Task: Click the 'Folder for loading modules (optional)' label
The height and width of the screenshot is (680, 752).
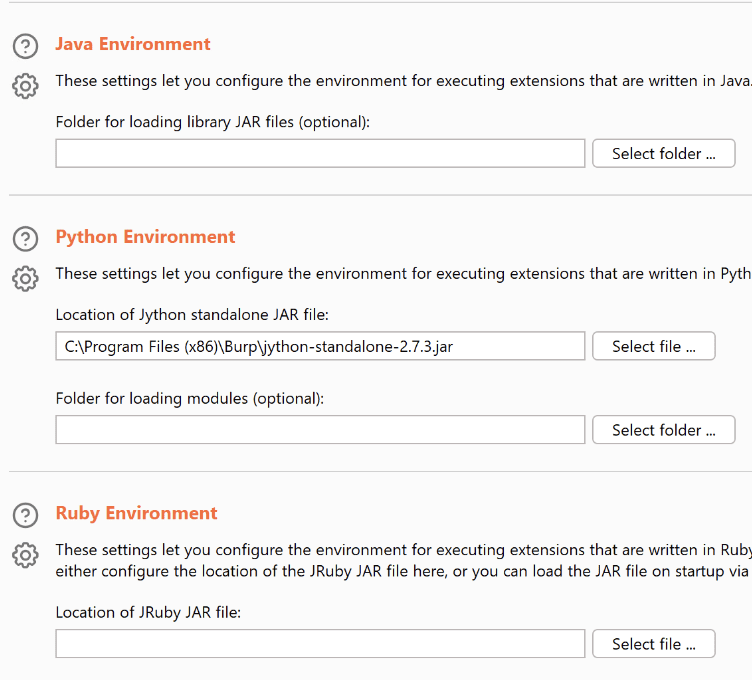Action: coord(190,398)
